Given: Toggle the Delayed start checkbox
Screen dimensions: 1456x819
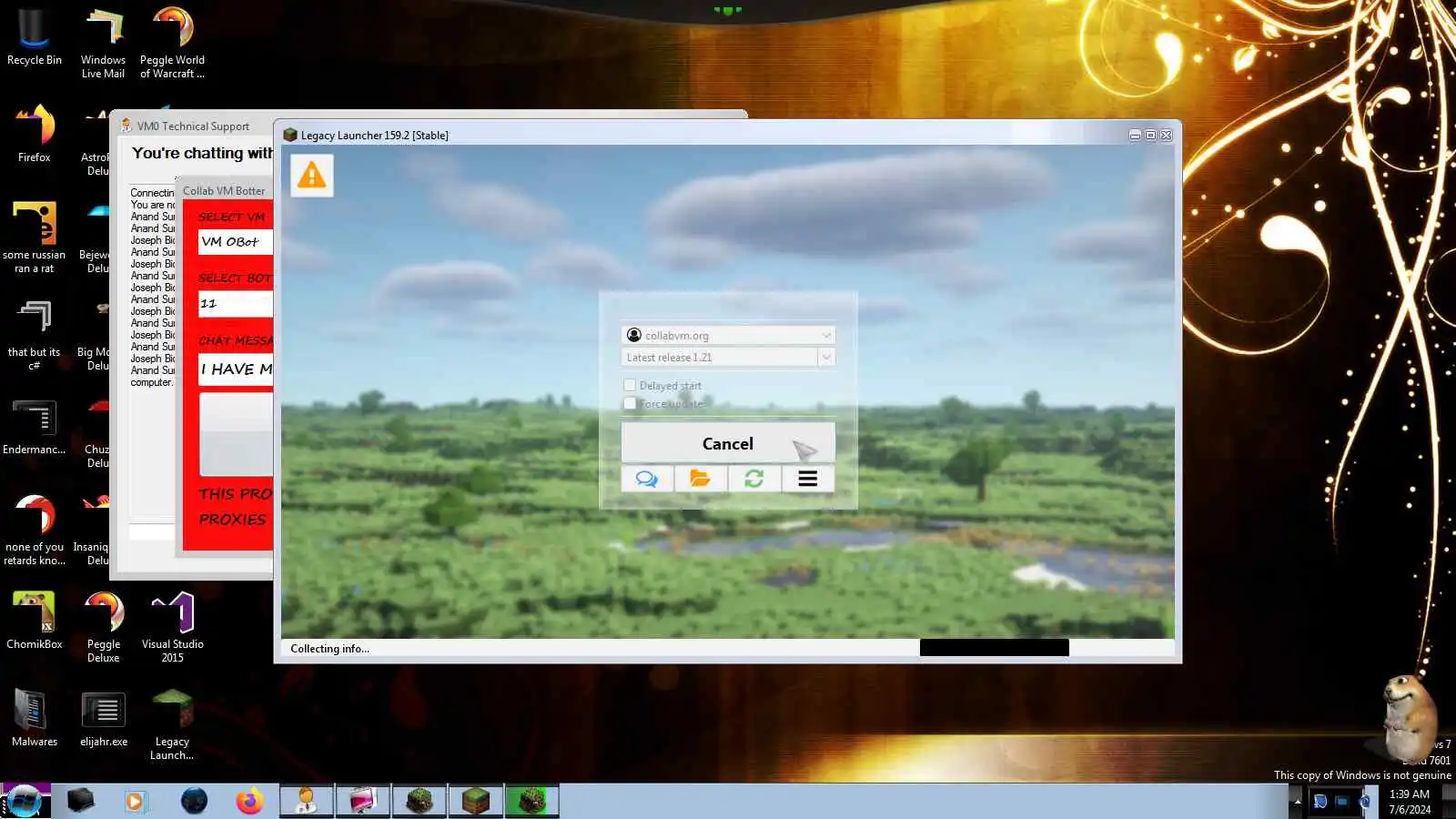Looking at the screenshot, I should [630, 386].
